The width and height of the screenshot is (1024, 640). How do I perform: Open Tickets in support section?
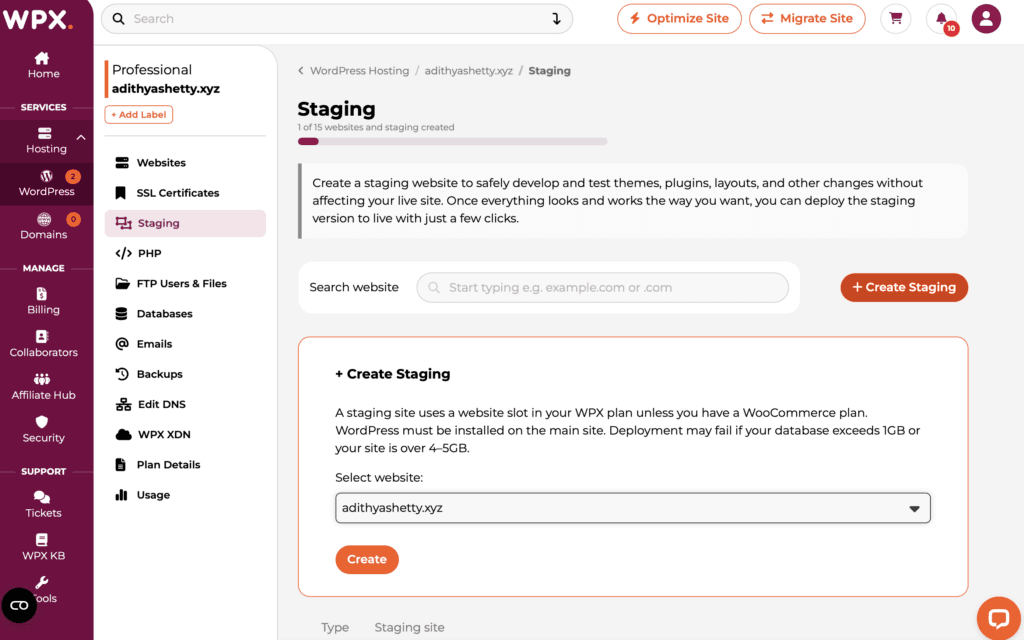[x=43, y=505]
